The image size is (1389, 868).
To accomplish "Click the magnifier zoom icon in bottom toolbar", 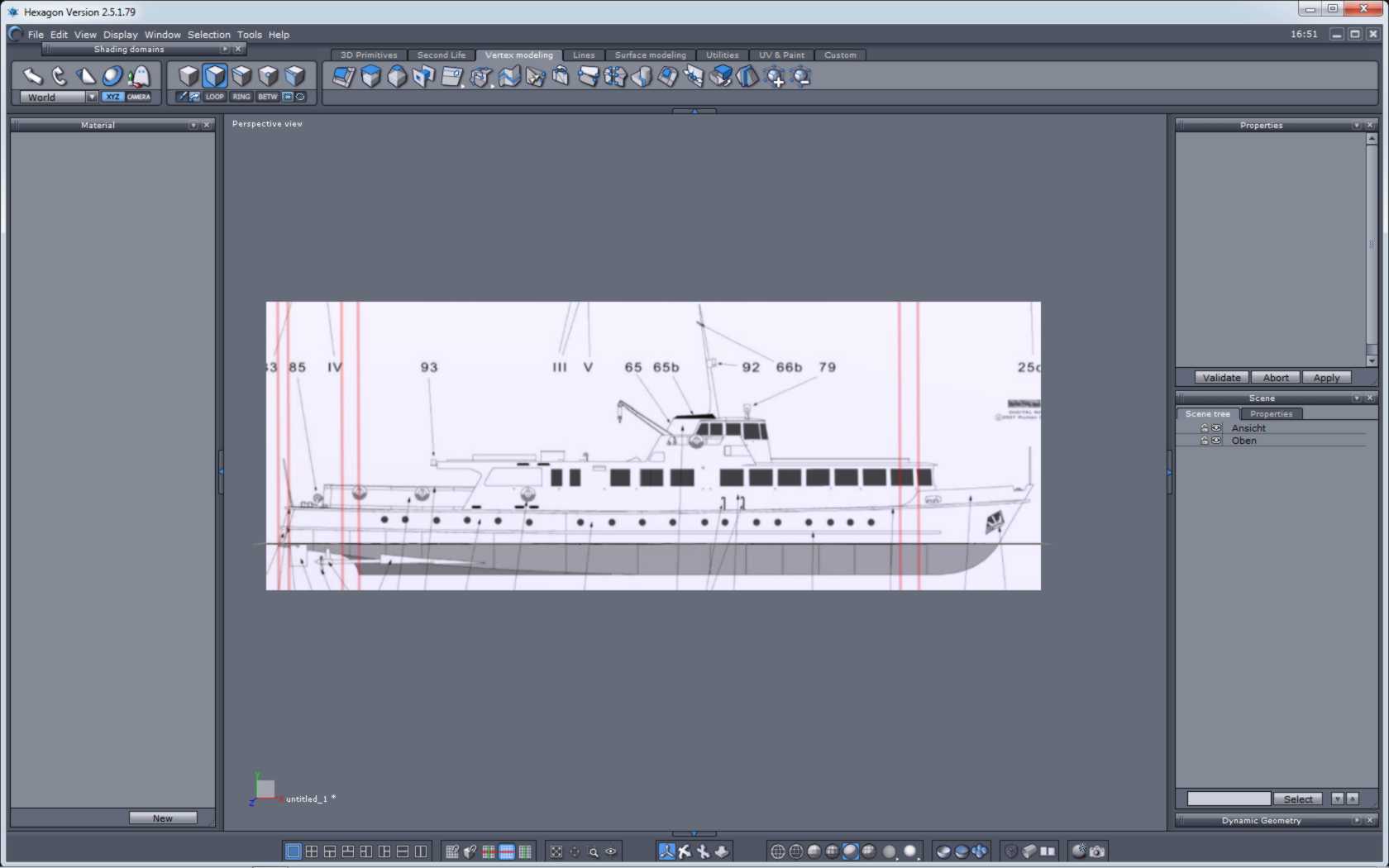I will [593, 851].
